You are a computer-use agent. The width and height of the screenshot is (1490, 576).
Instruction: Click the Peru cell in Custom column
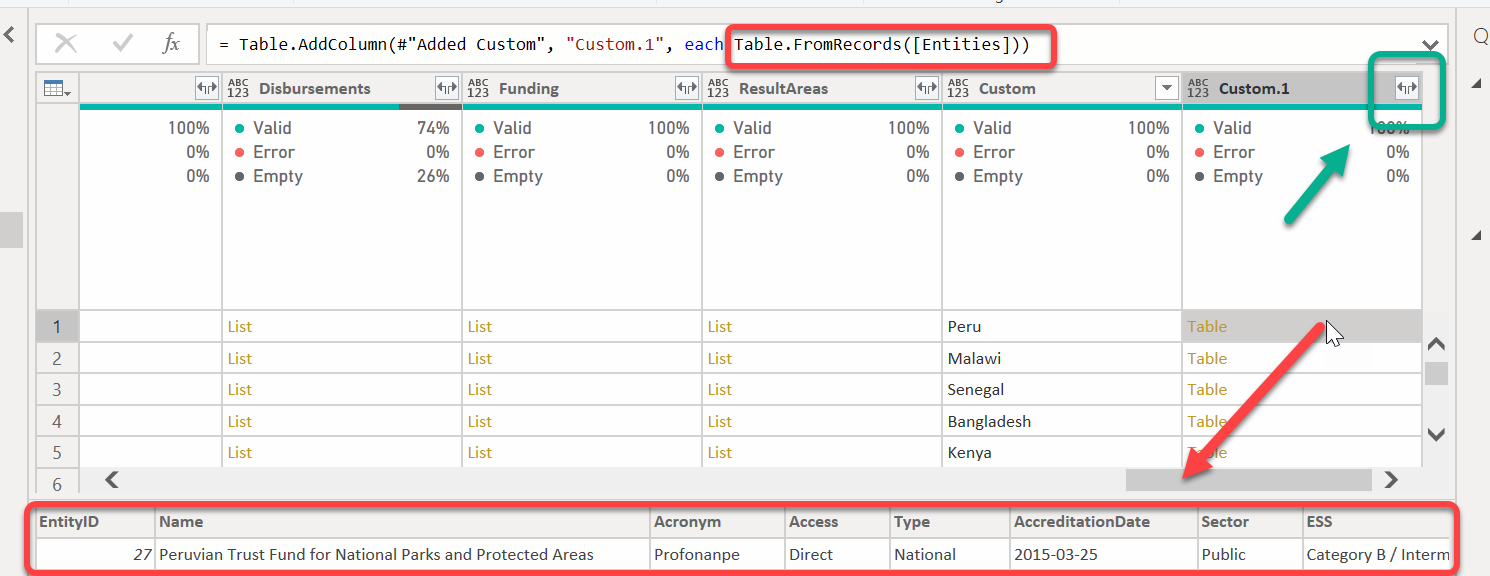point(1062,326)
